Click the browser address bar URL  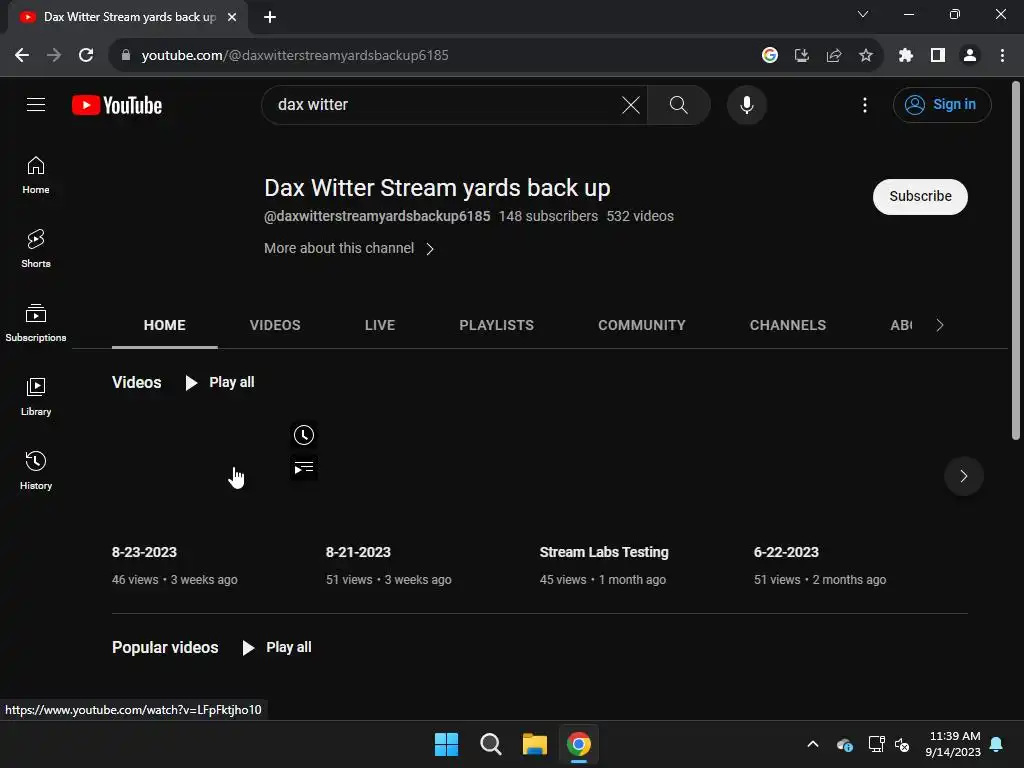[295, 56]
